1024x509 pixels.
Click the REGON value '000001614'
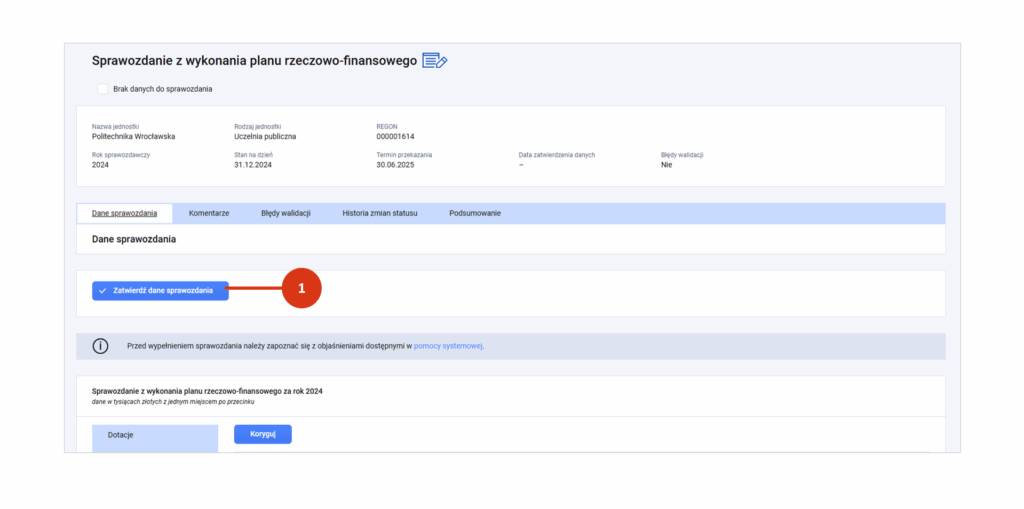395,137
